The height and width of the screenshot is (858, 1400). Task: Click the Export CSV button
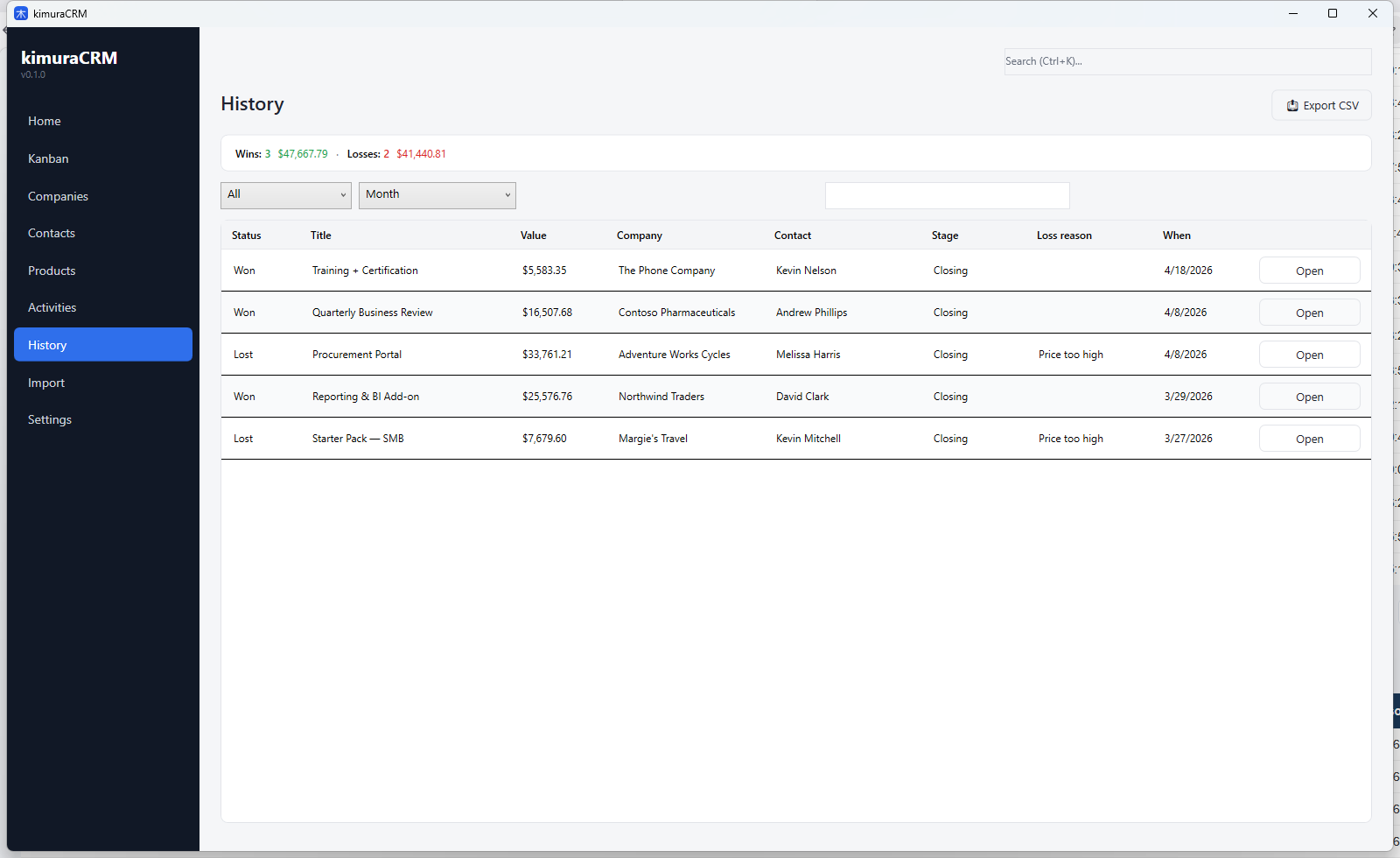tap(1321, 105)
